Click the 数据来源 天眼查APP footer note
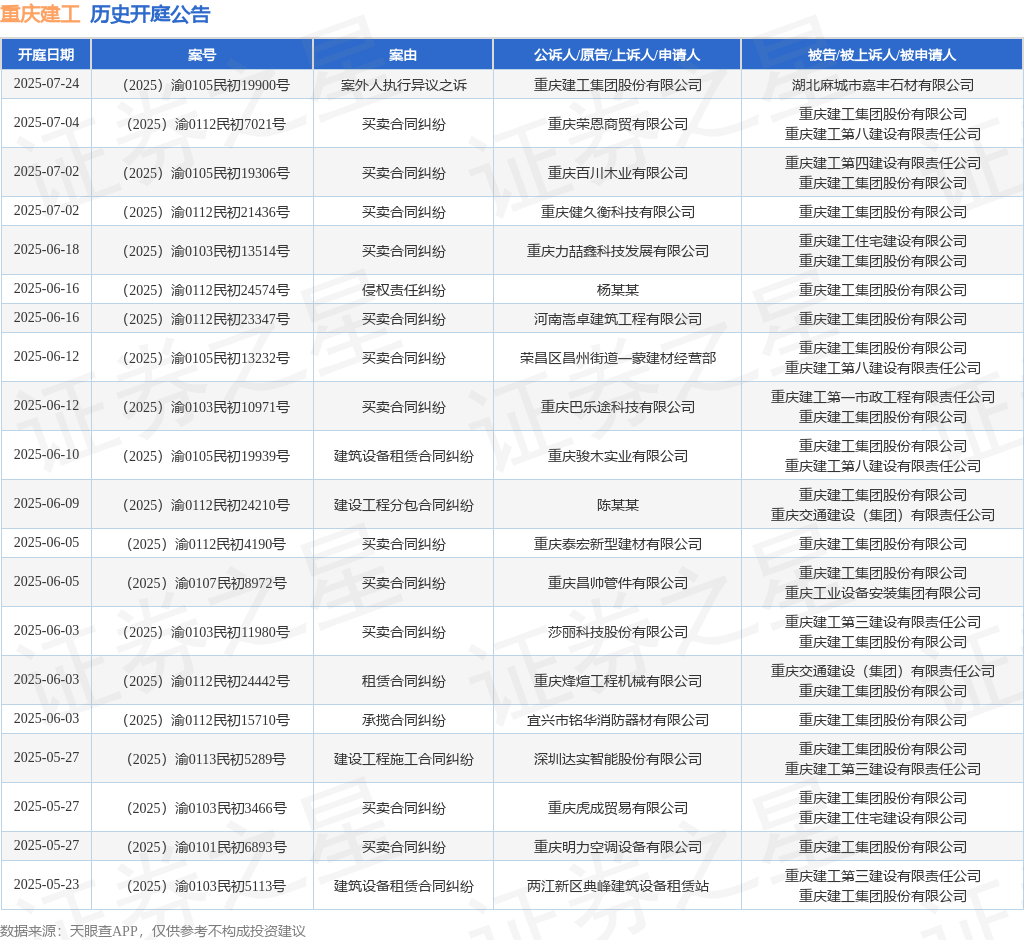 click(x=153, y=931)
